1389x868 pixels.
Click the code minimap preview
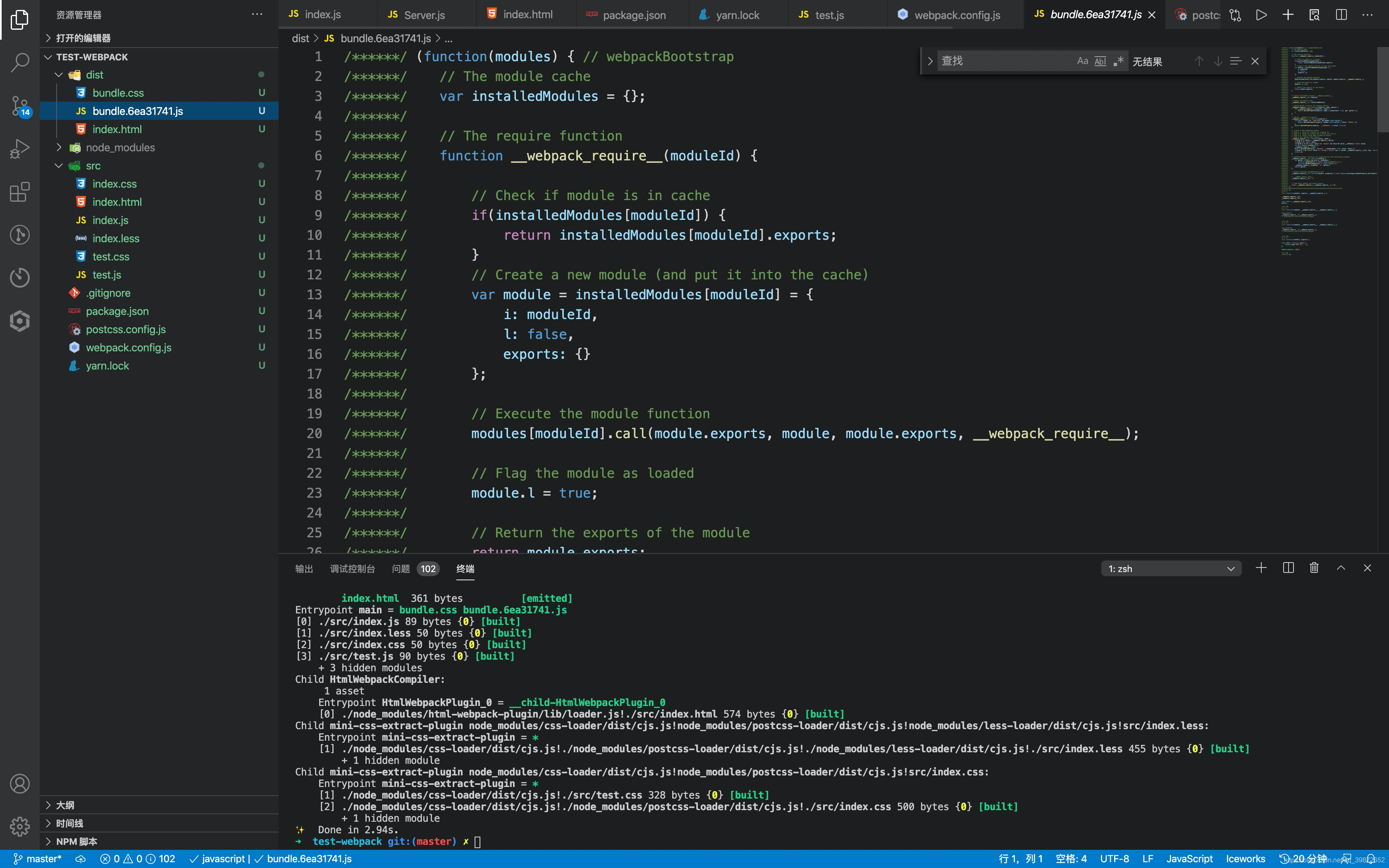pyautogui.click(x=1328, y=152)
